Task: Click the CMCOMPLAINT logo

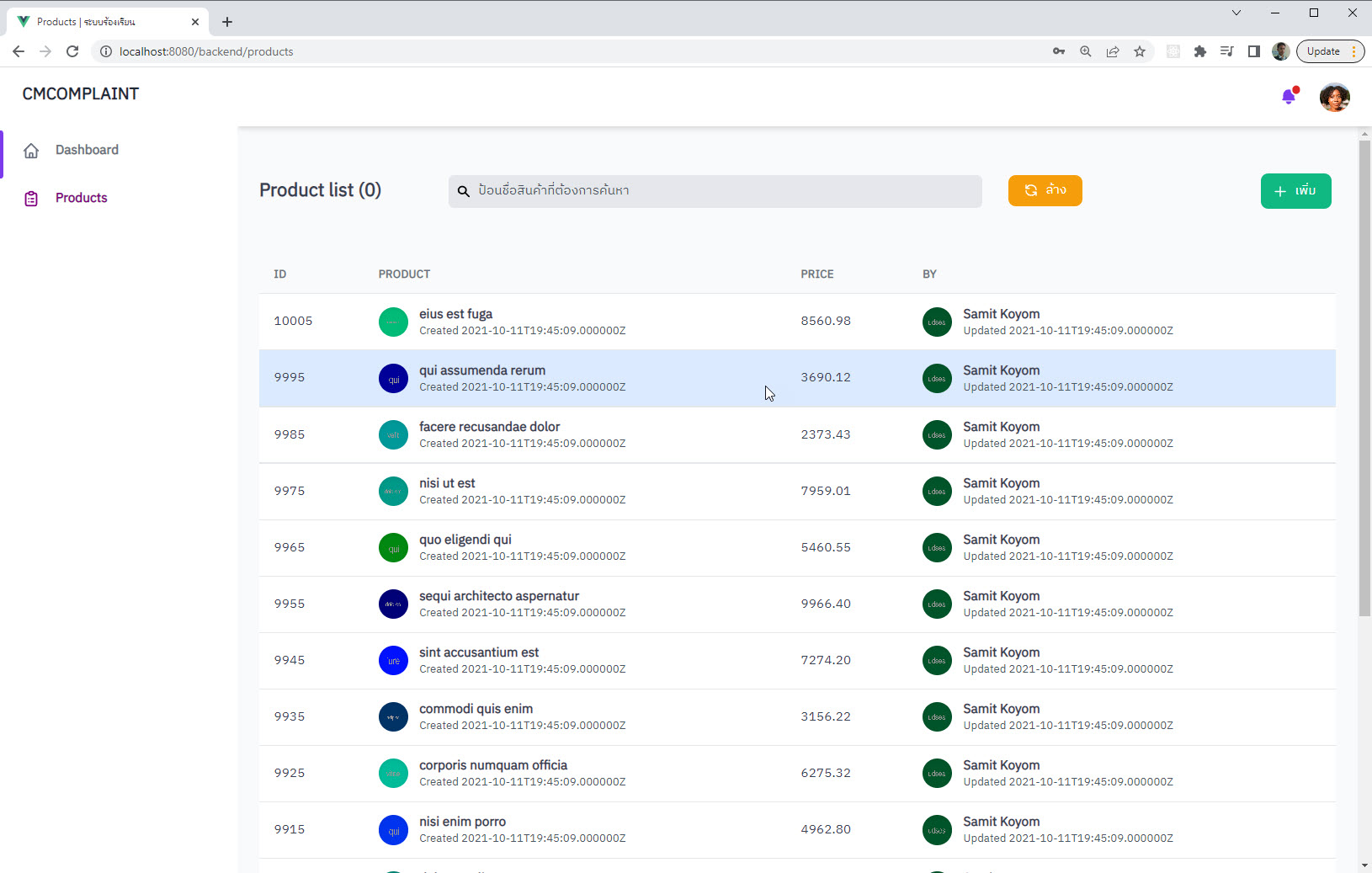Action: 81,94
